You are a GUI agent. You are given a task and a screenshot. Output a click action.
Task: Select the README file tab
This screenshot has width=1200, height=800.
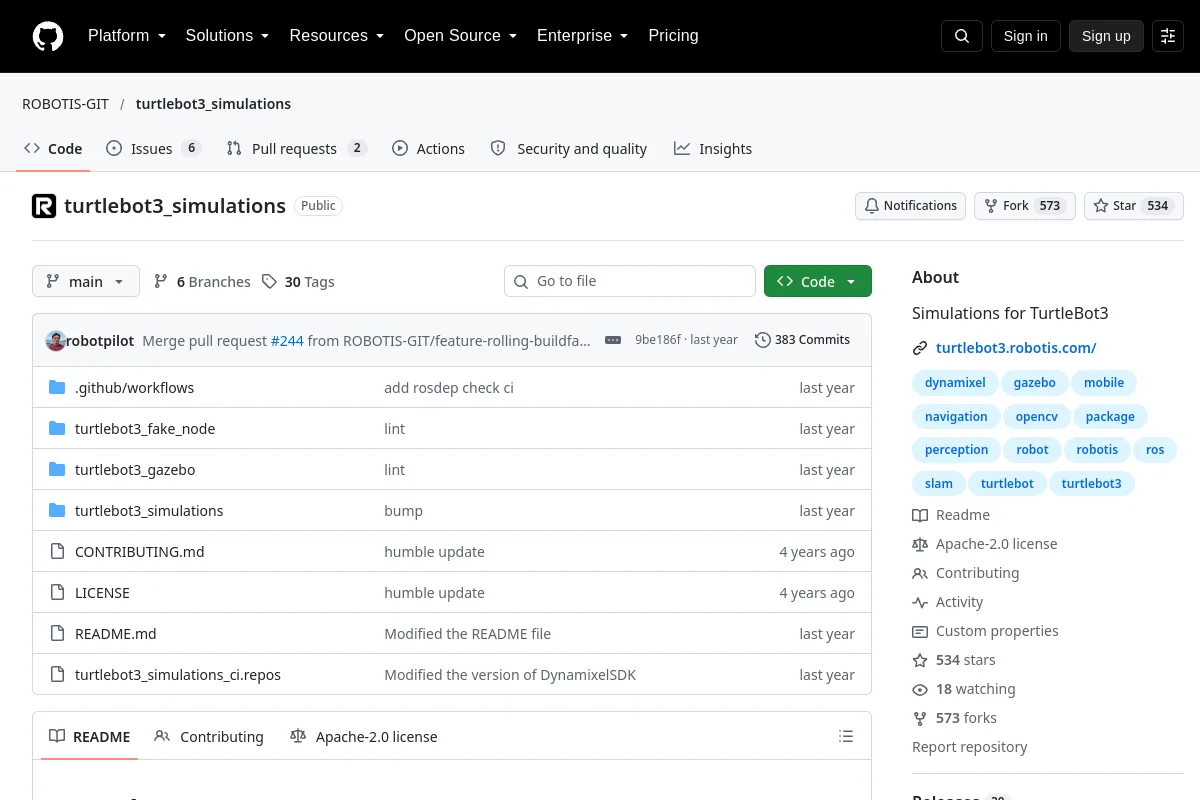click(90, 737)
